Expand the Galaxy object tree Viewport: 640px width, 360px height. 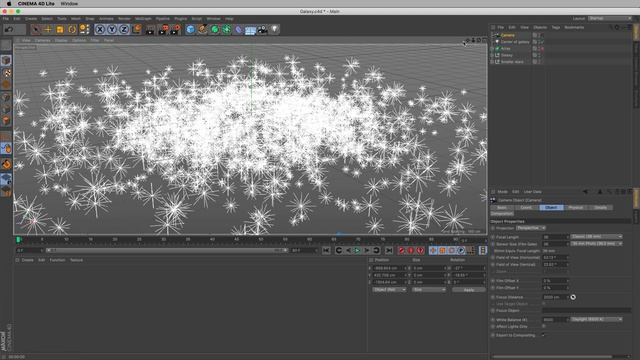(x=492, y=55)
